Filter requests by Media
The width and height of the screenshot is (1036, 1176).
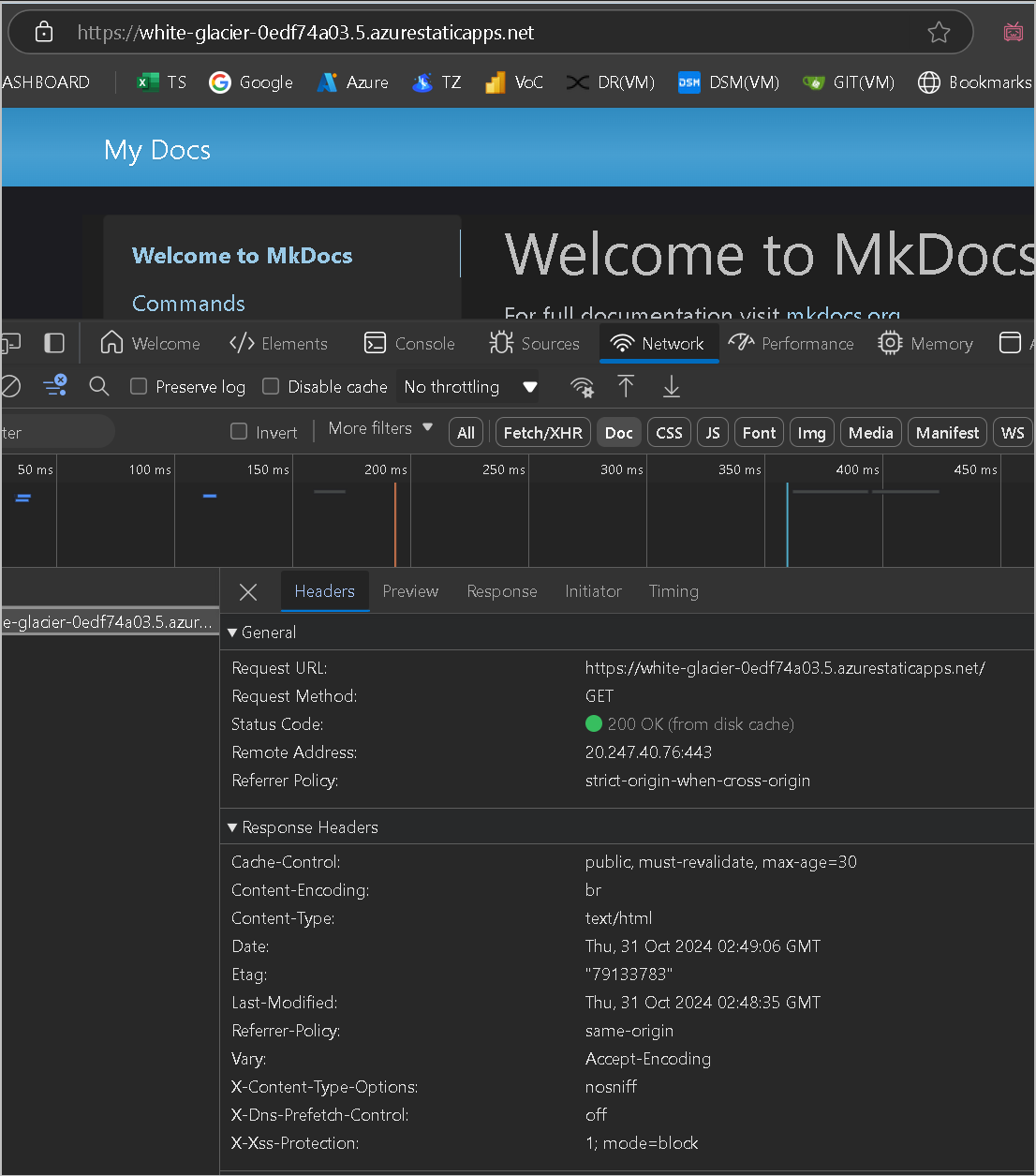(870, 432)
